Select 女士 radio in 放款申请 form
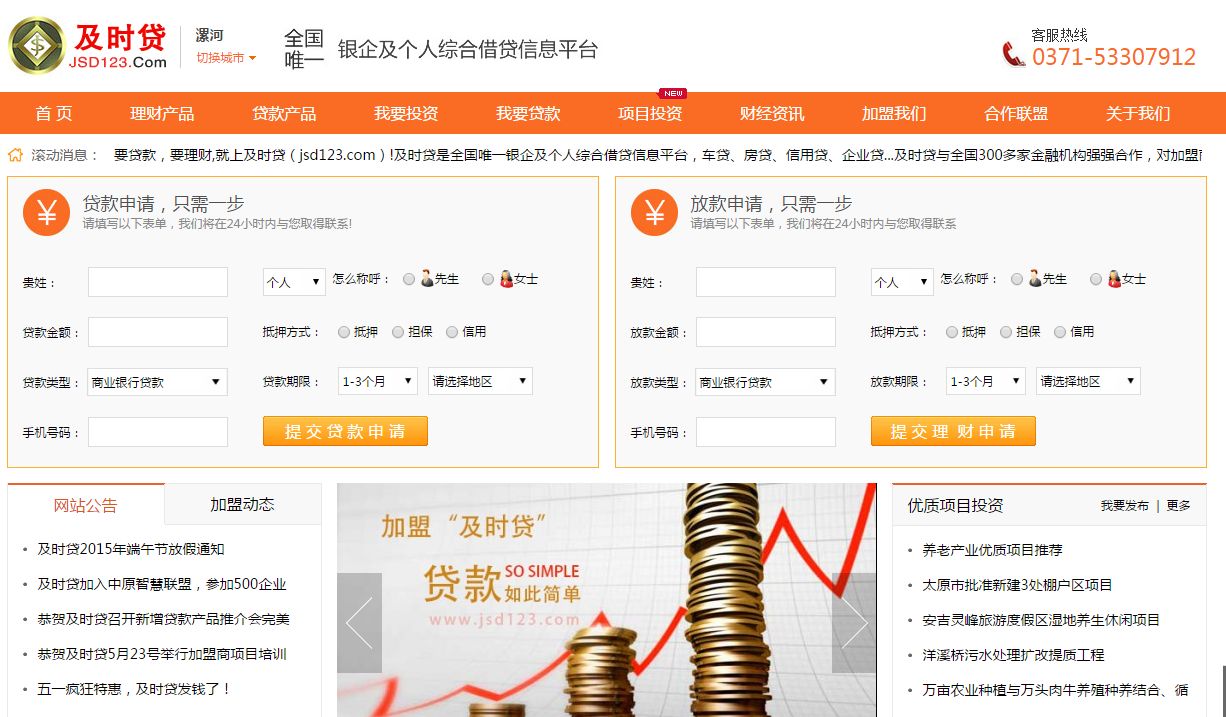 (x=1096, y=280)
